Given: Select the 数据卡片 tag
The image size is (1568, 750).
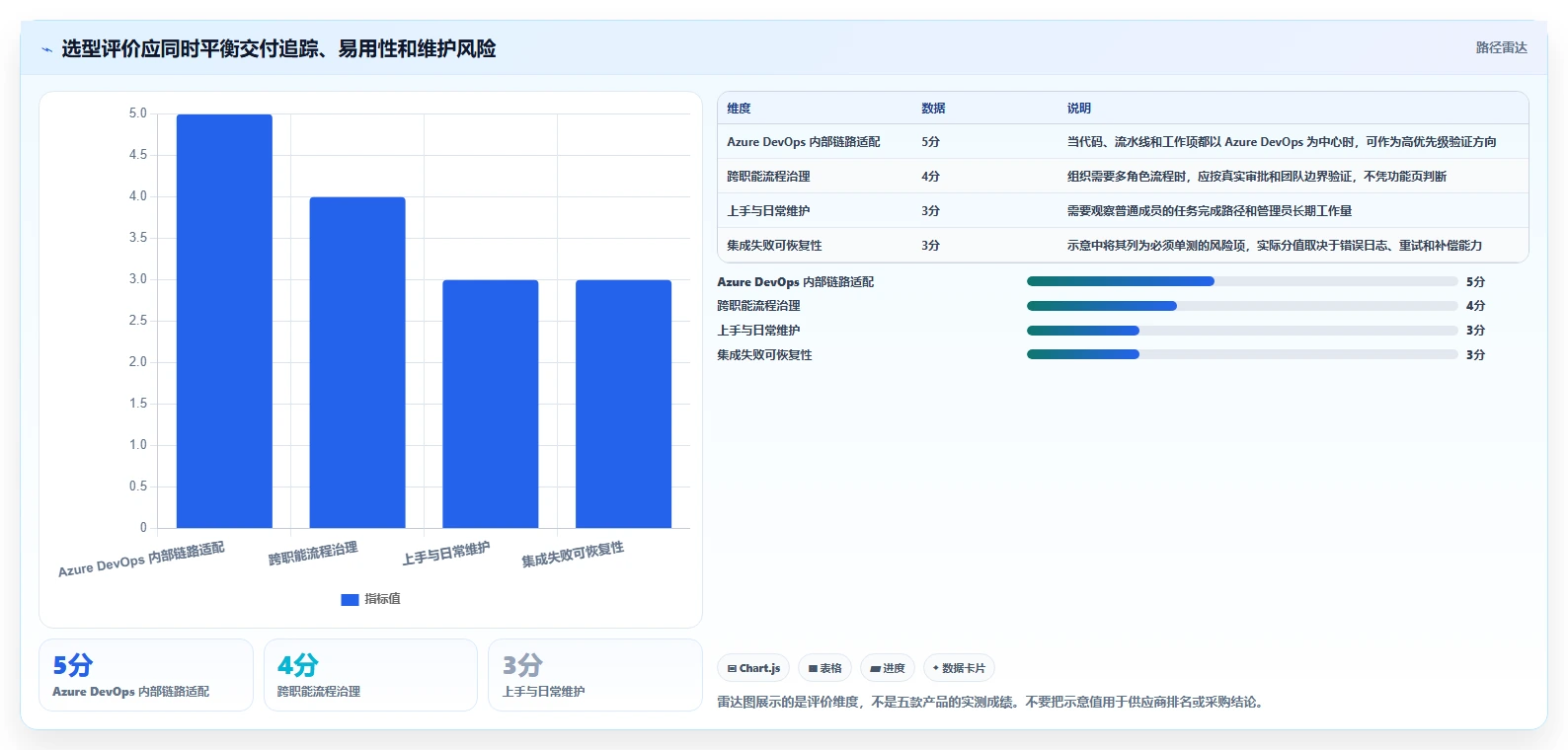Looking at the screenshot, I should click(959, 668).
